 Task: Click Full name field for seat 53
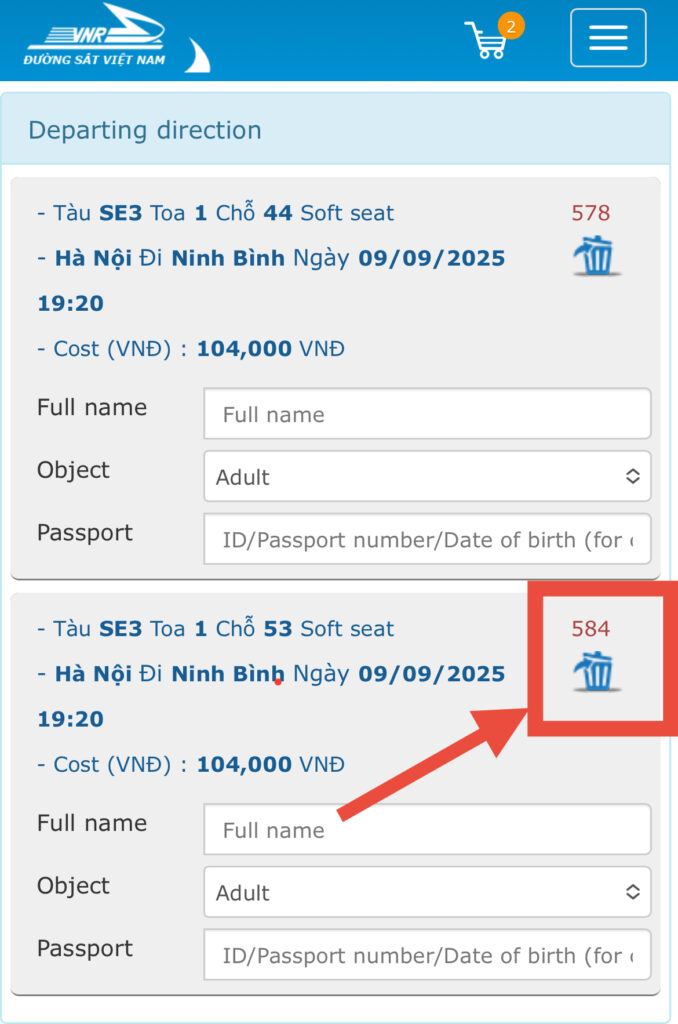427,830
